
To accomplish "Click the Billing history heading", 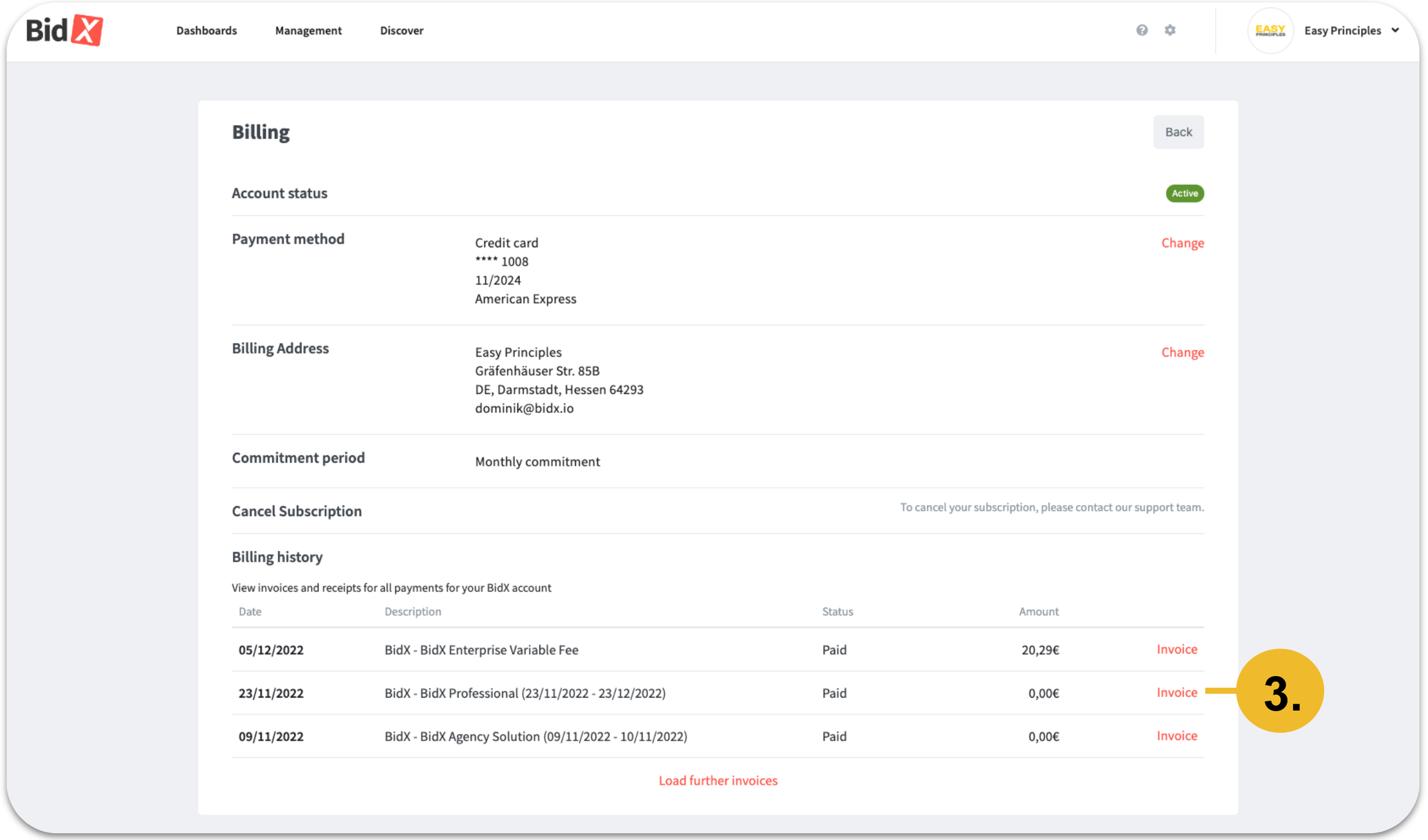I will pos(277,557).
